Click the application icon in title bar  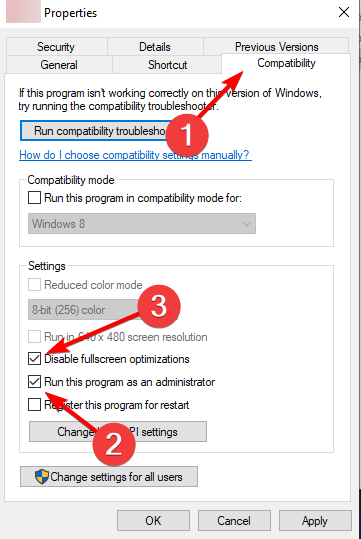click(23, 12)
